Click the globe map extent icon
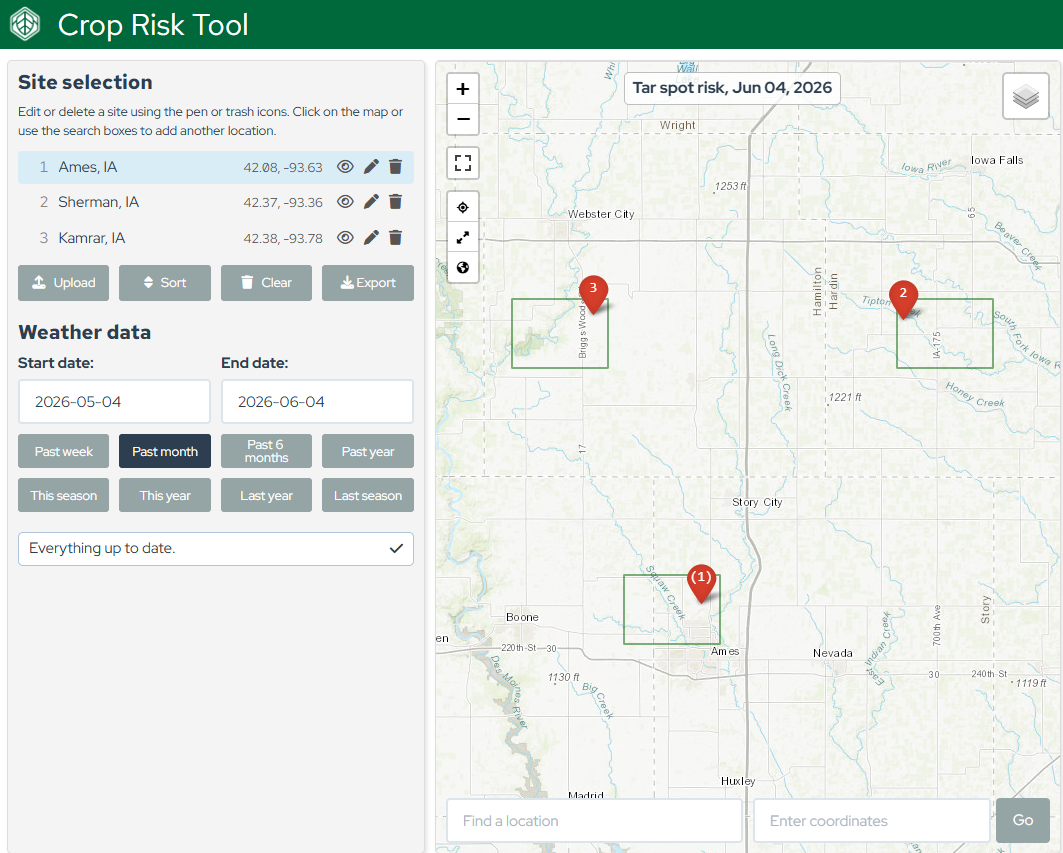1063x853 pixels. click(463, 267)
